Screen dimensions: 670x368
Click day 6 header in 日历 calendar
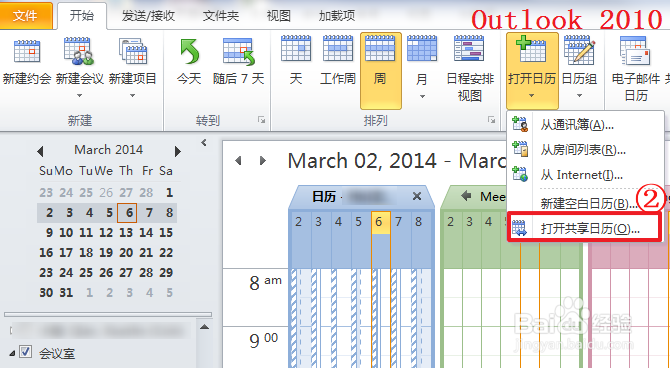(x=380, y=222)
